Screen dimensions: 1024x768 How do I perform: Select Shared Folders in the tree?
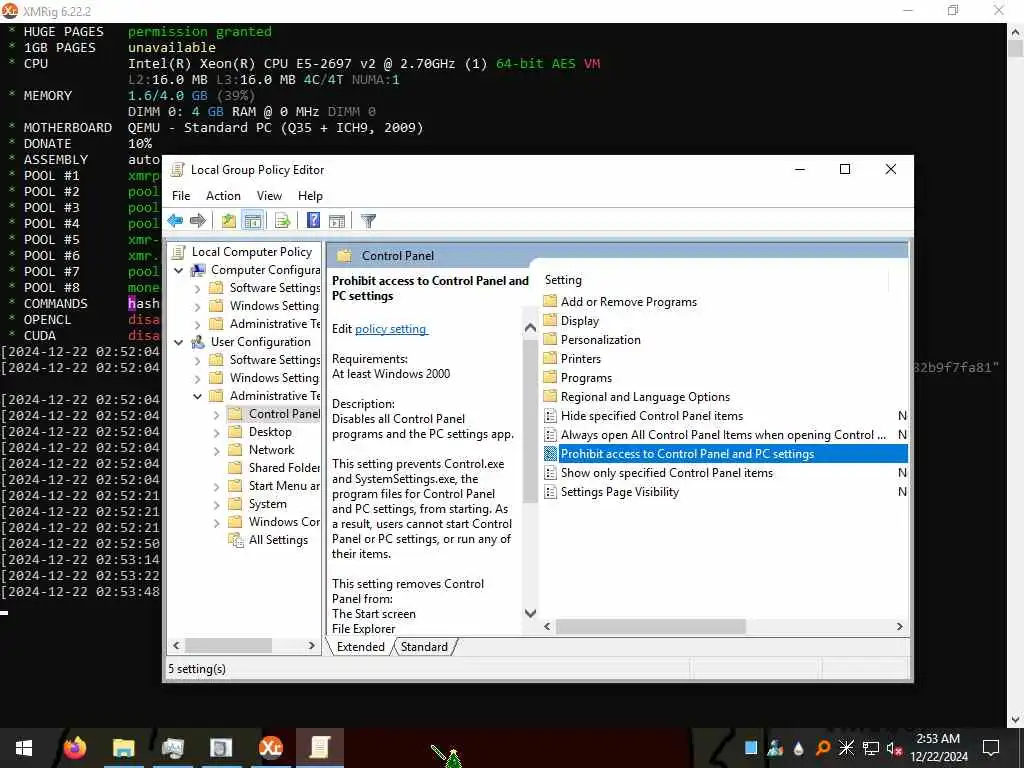(284, 468)
